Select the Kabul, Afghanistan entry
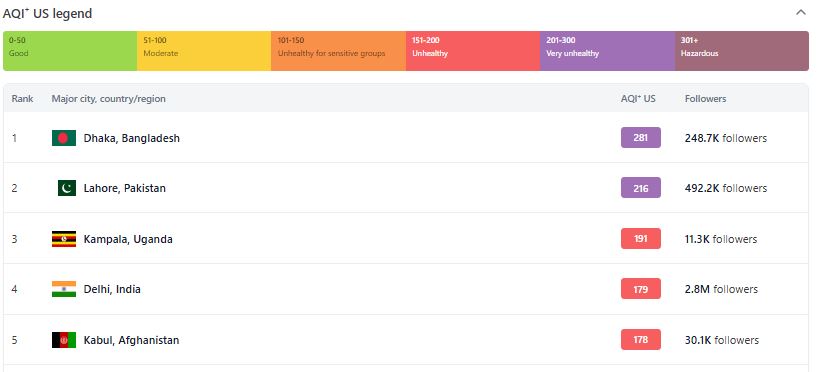 406,340
